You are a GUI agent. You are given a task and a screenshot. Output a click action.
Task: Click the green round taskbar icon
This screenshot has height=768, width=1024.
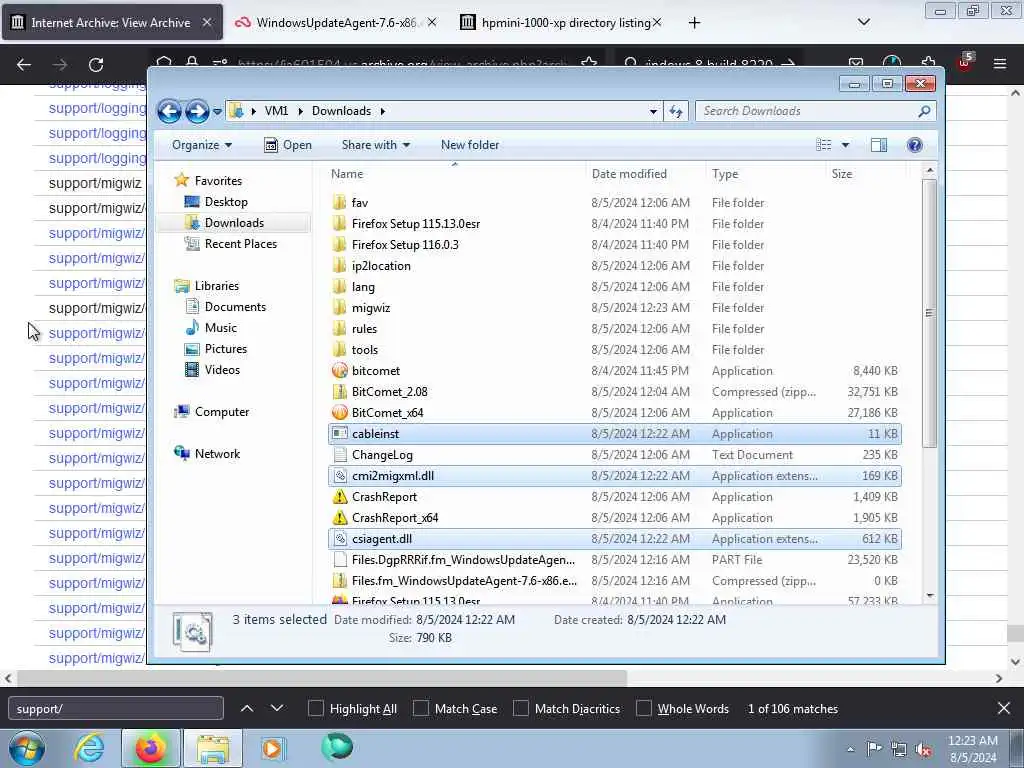[337, 747]
